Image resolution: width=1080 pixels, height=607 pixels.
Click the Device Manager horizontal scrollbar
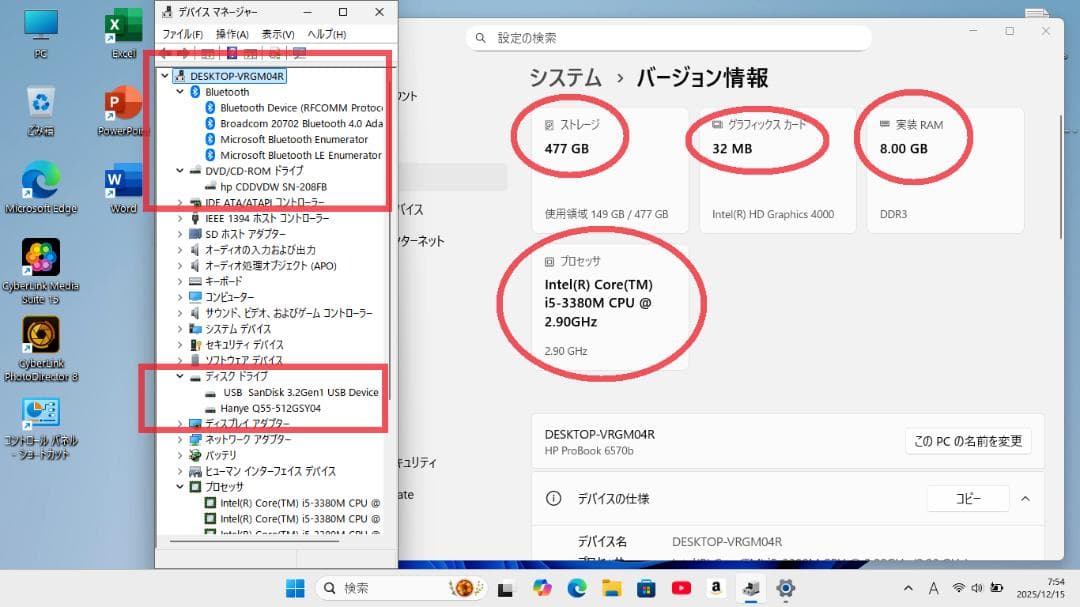pyautogui.click(x=254, y=542)
